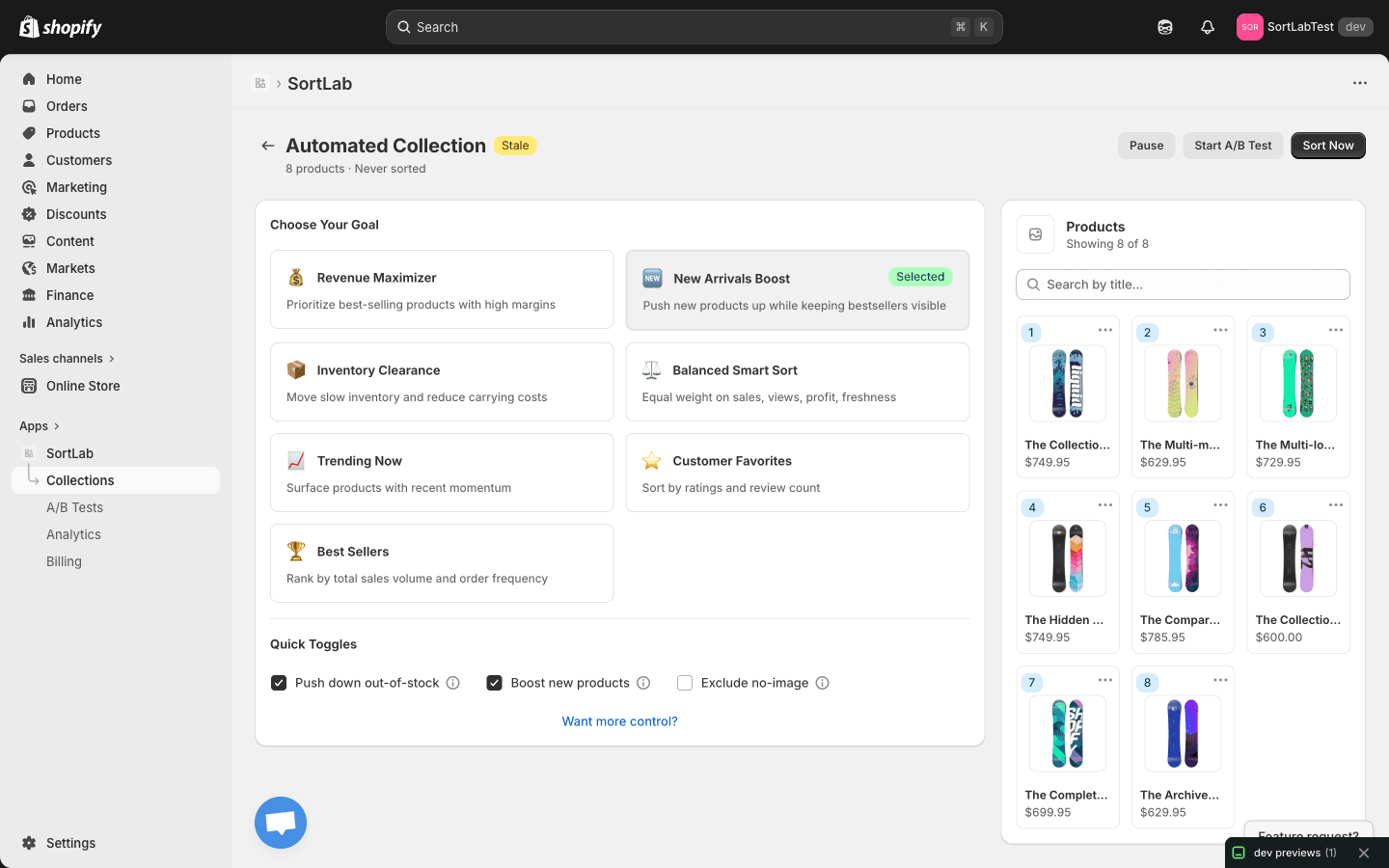Open the Sidekick assistant icon in top bar

point(1165,27)
